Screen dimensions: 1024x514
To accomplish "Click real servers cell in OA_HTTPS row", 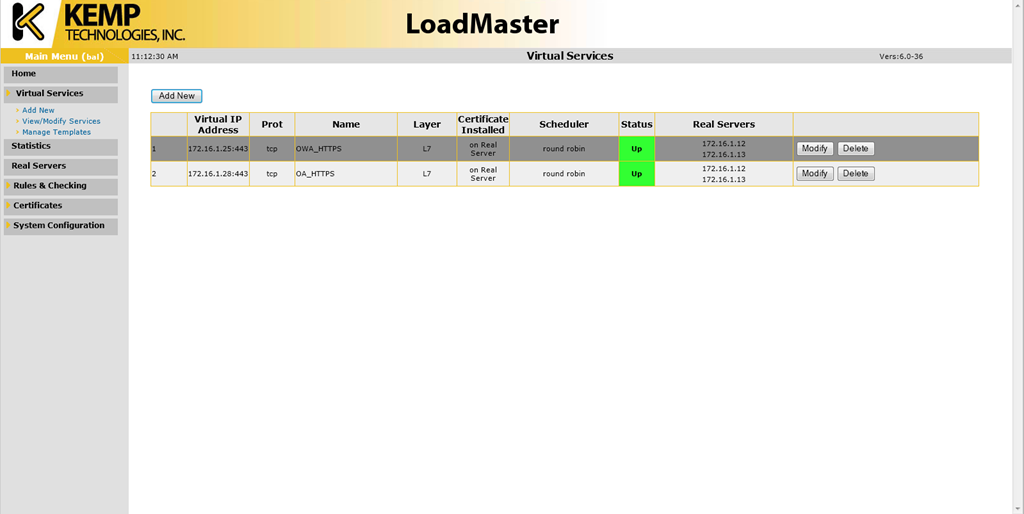I will (x=724, y=174).
